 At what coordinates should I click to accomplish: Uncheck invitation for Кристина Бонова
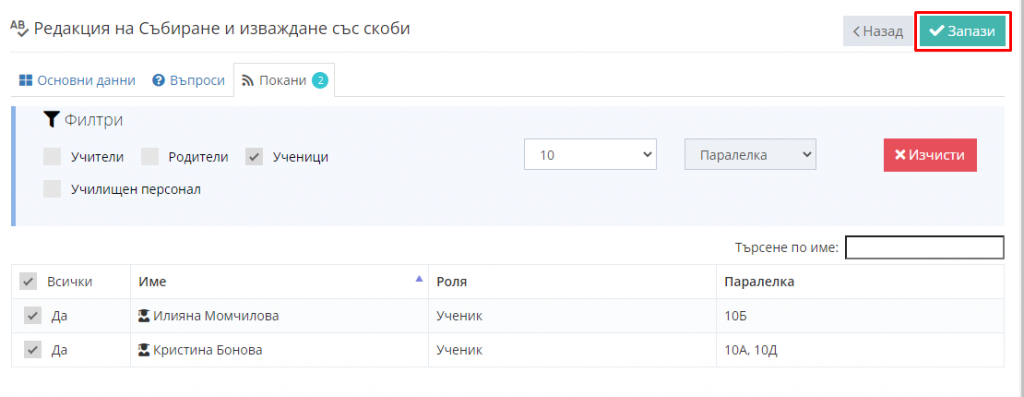pos(33,350)
